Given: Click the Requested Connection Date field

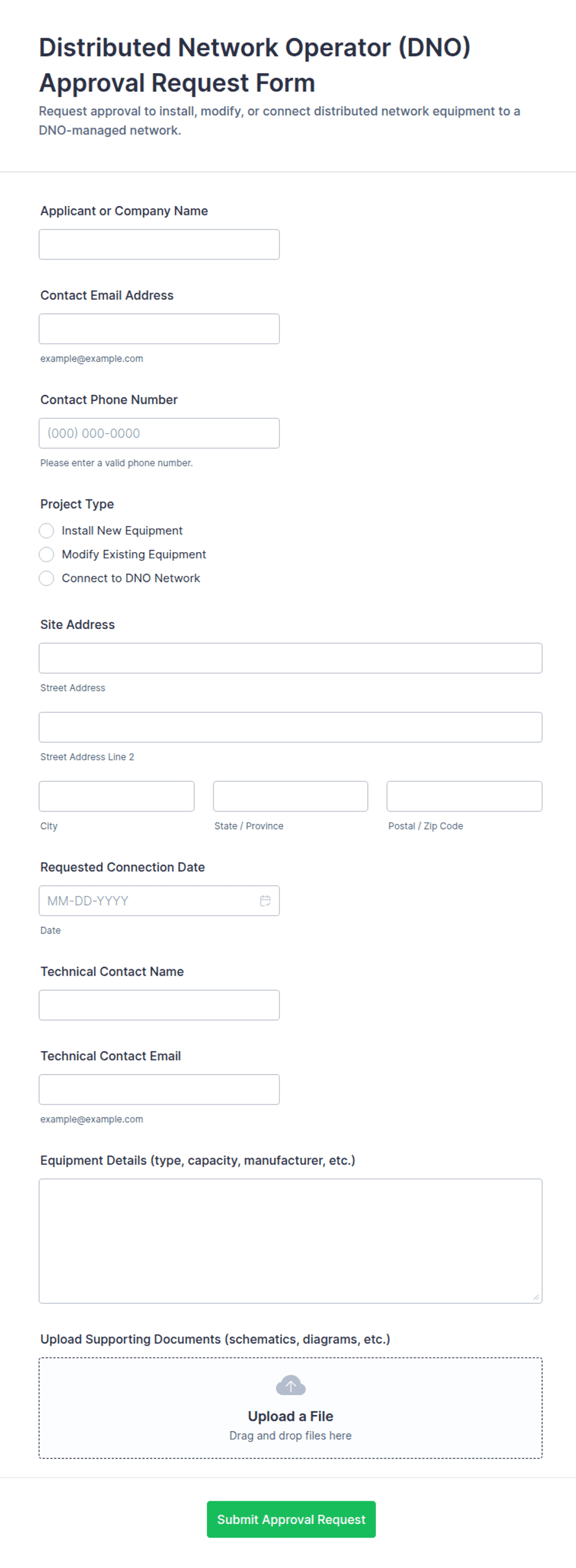Looking at the screenshot, I should tap(159, 901).
